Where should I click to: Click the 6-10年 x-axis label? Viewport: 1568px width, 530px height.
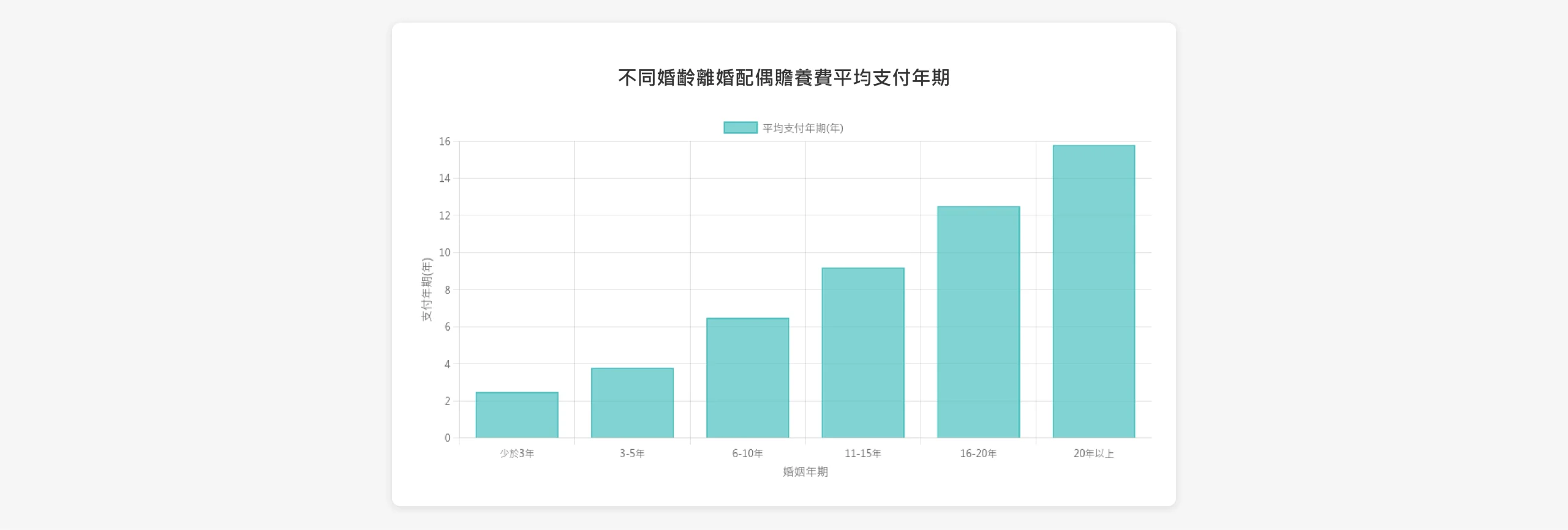(747, 453)
